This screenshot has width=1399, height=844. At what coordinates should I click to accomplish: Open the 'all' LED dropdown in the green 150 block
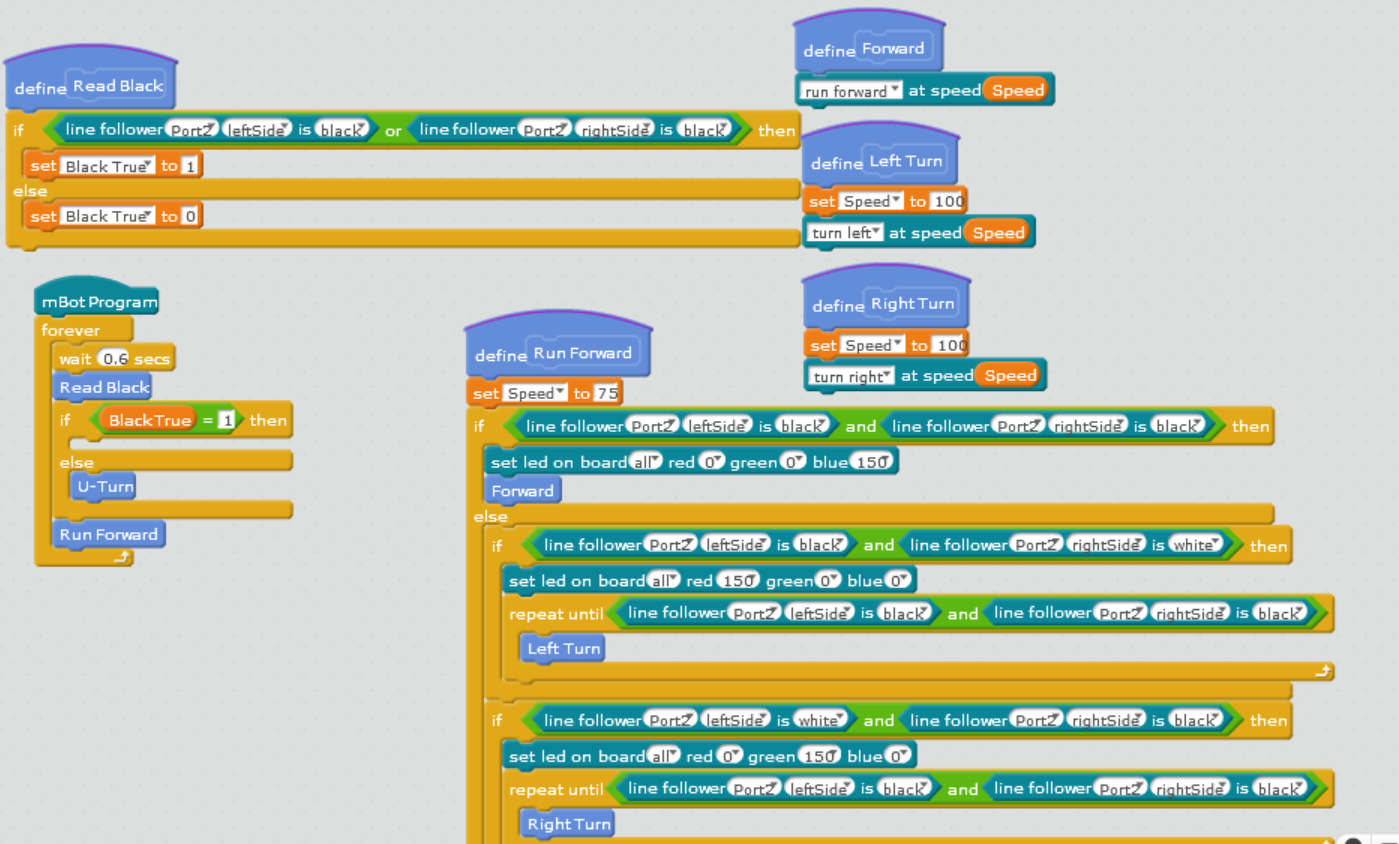coord(665,757)
